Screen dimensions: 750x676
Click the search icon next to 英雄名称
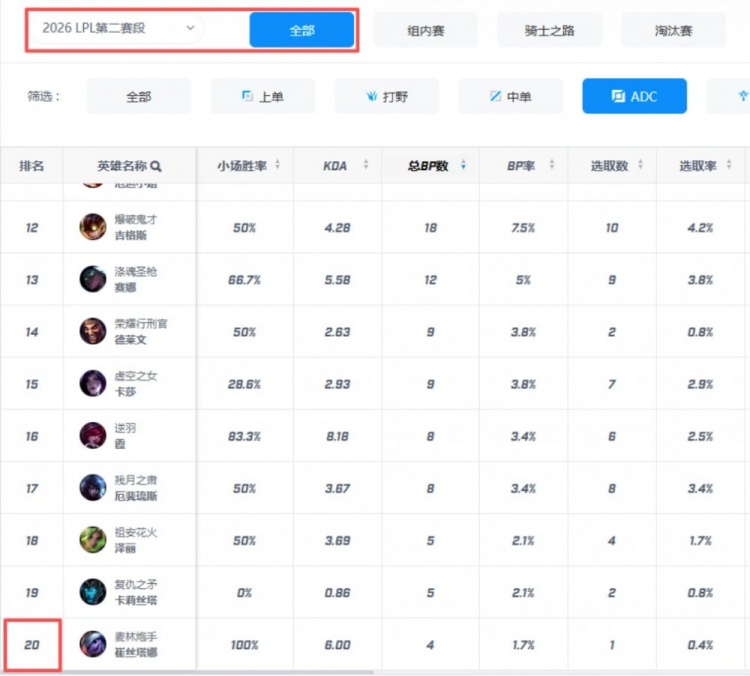(x=156, y=166)
